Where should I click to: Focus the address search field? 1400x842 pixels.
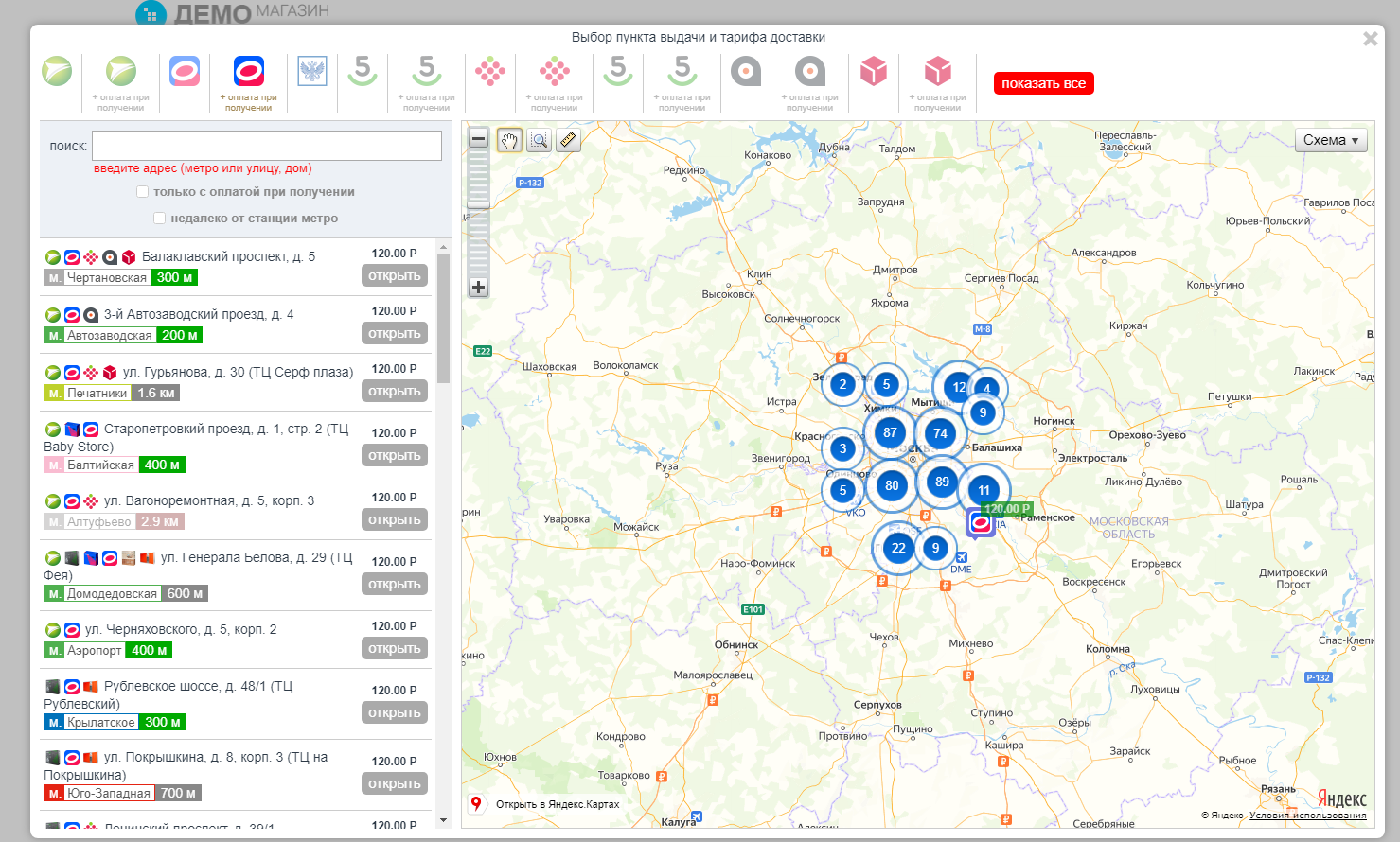point(267,146)
